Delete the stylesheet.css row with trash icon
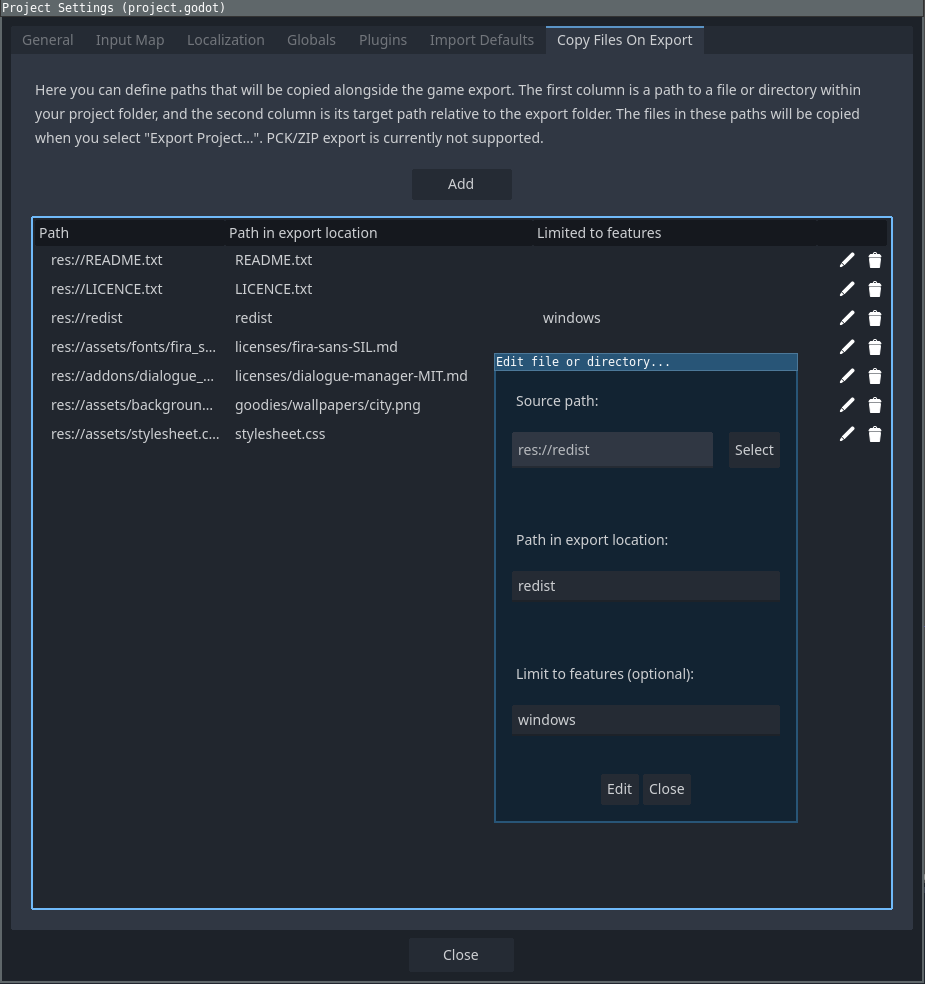Viewport: 925px width, 984px height. pos(874,434)
